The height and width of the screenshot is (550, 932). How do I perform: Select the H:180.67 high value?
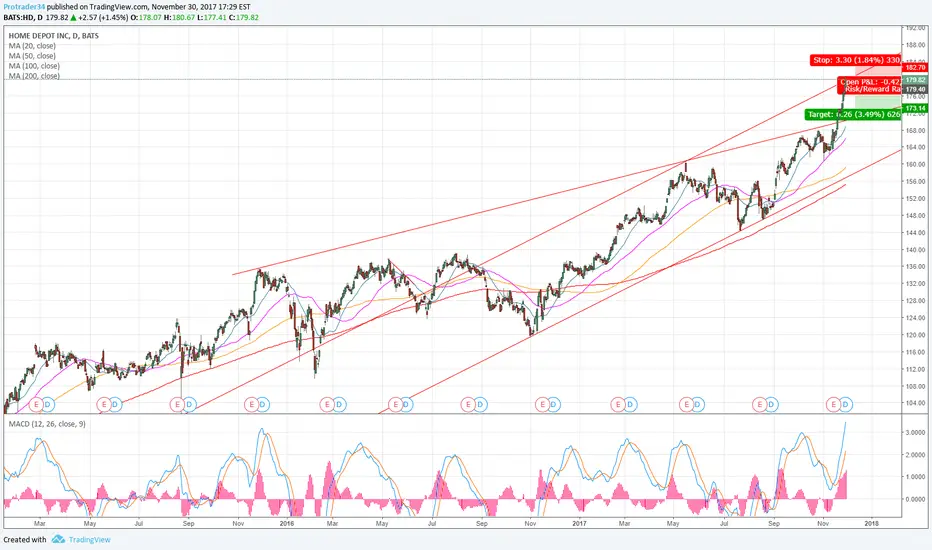[x=179, y=18]
